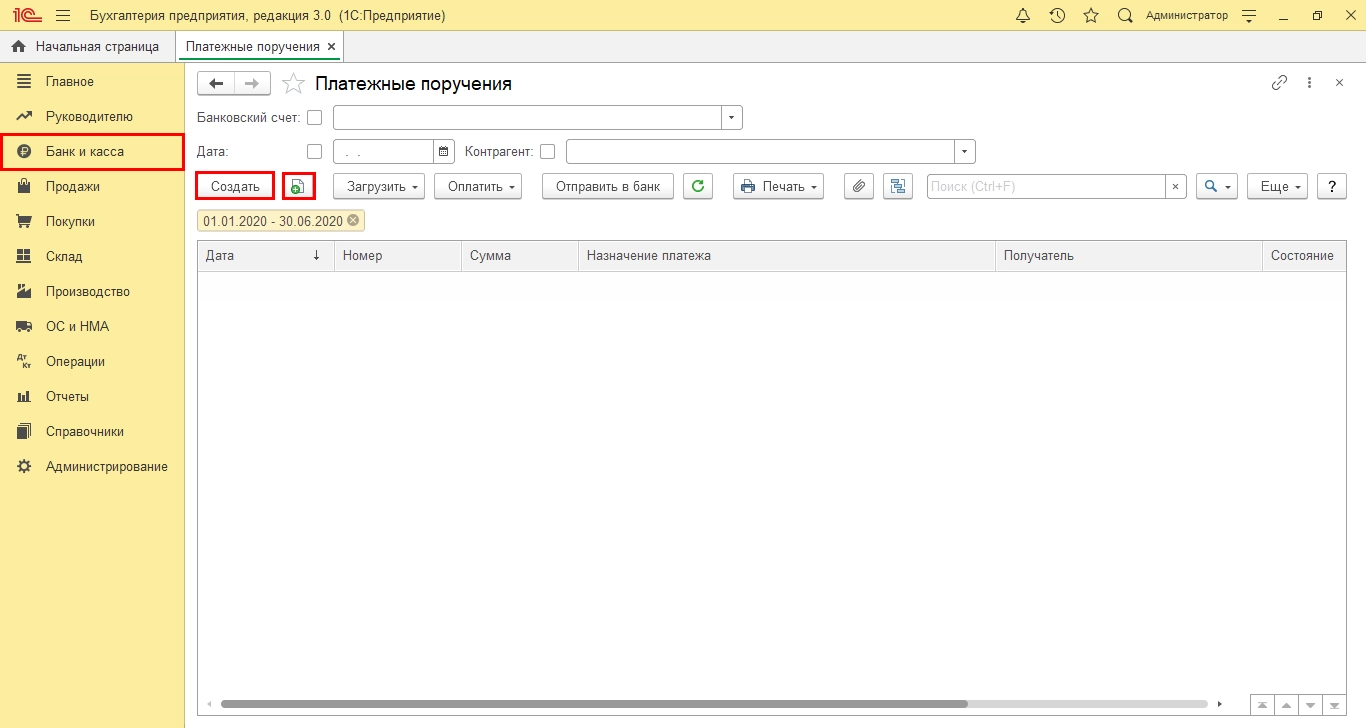Create a copy of payment order icon

(x=298, y=186)
